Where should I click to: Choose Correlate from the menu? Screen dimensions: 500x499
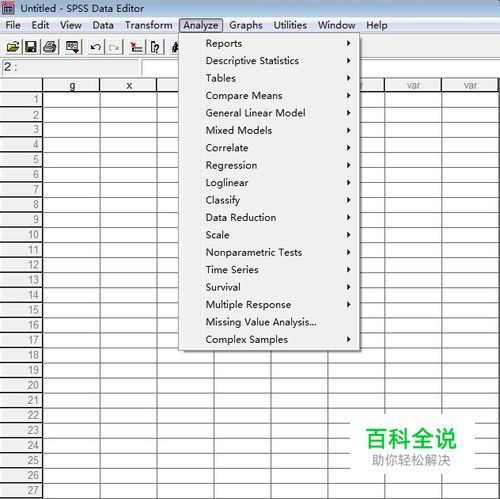269,148
